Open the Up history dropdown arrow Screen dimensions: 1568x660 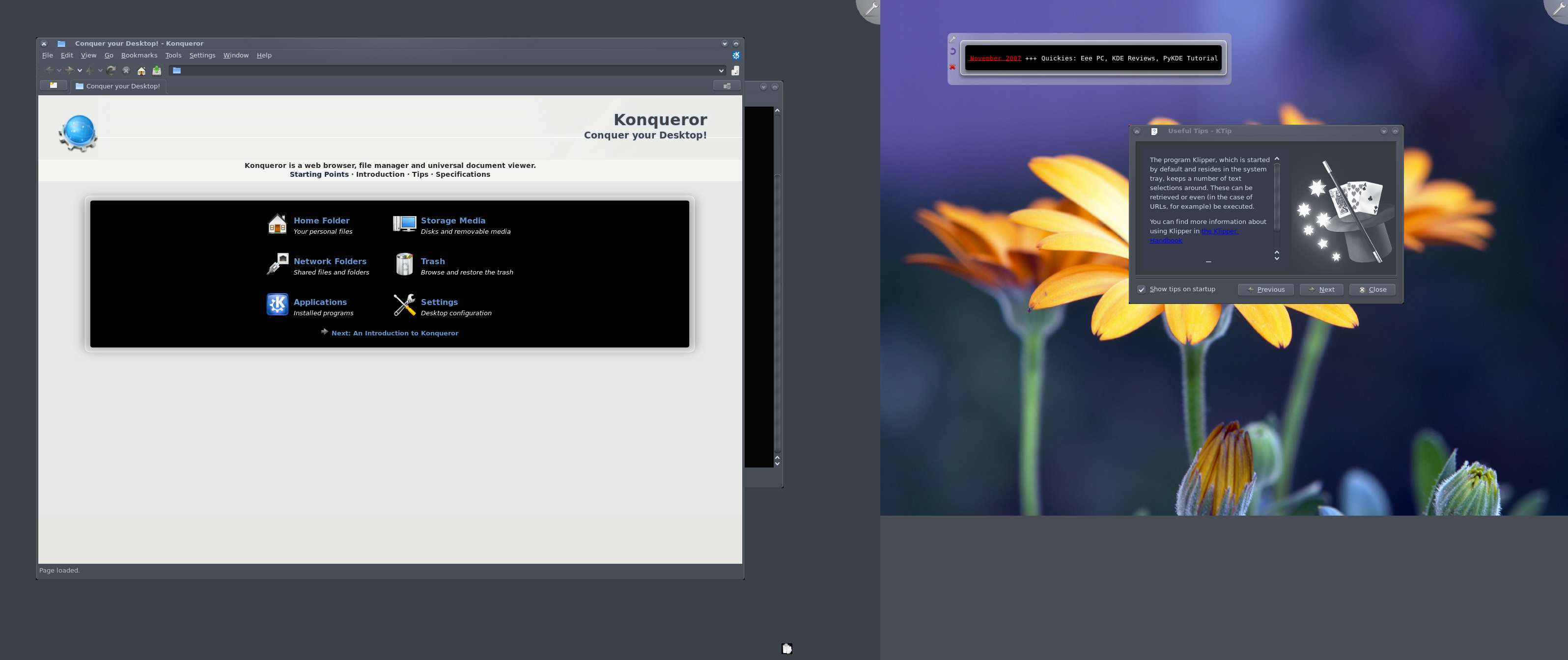(100, 71)
